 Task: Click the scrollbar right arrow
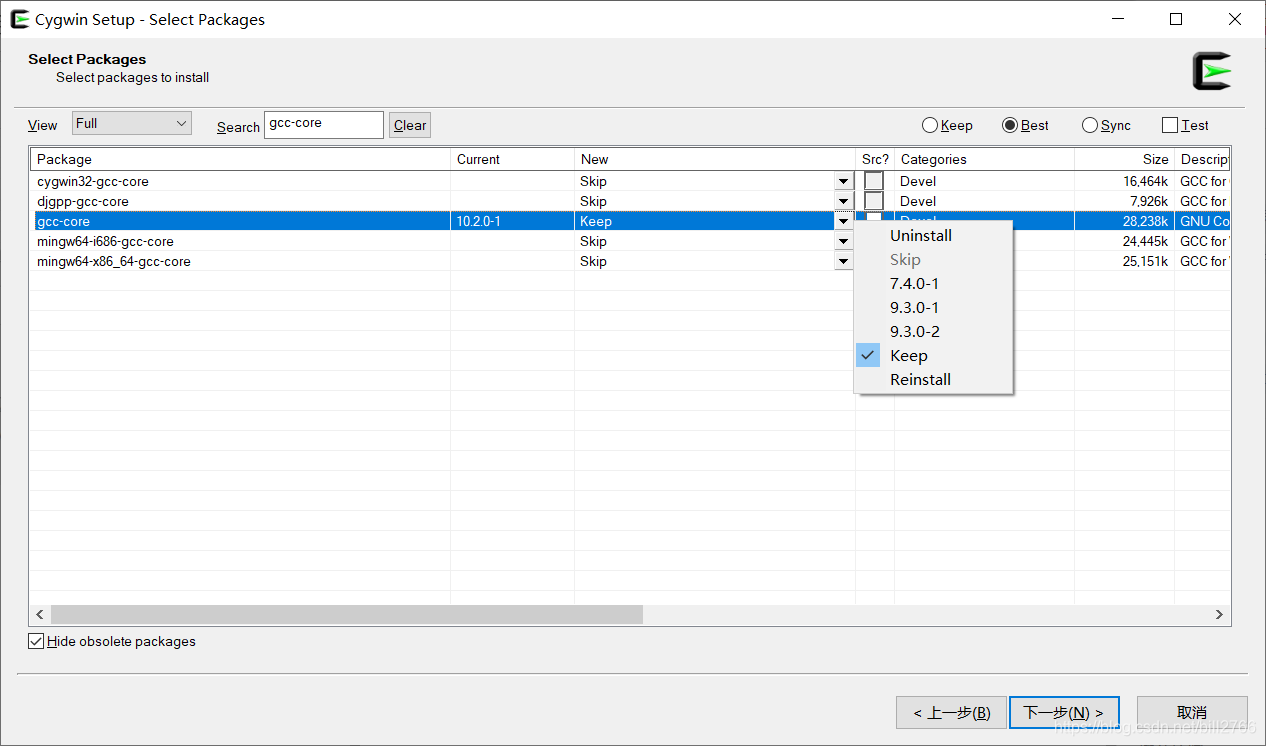pyautogui.click(x=1220, y=614)
